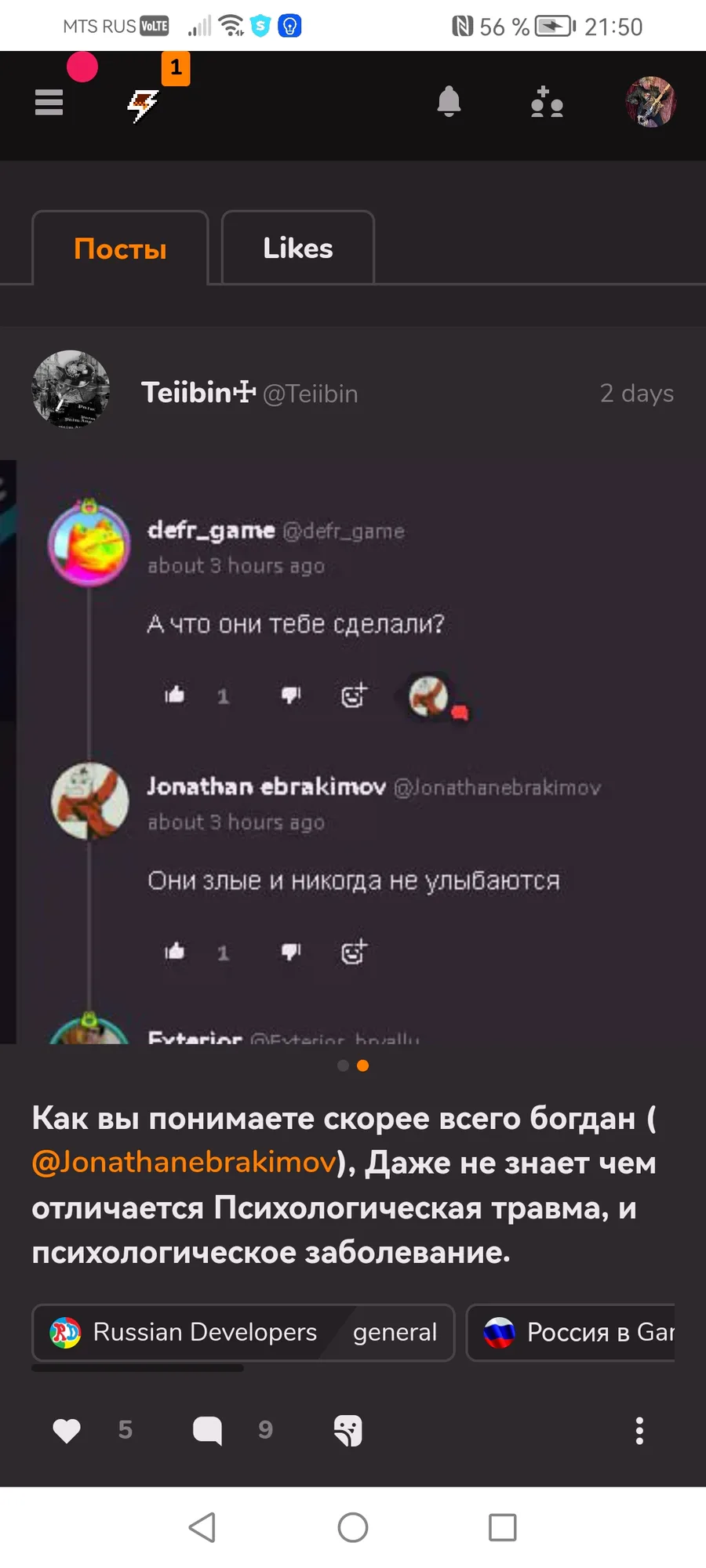The image size is (706, 1568).
Task: Open the hamburger menu
Action: point(49,102)
